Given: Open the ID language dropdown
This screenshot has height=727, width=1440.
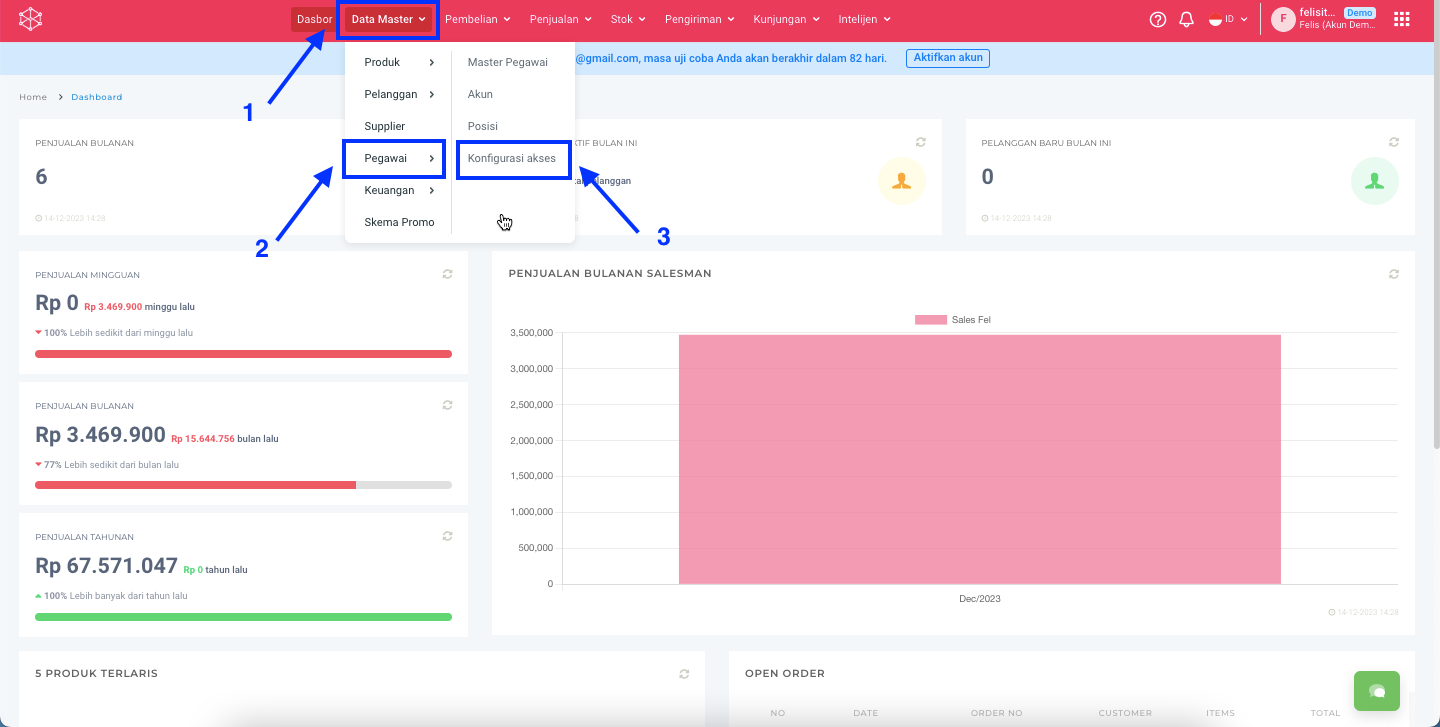Looking at the screenshot, I should click(1228, 19).
